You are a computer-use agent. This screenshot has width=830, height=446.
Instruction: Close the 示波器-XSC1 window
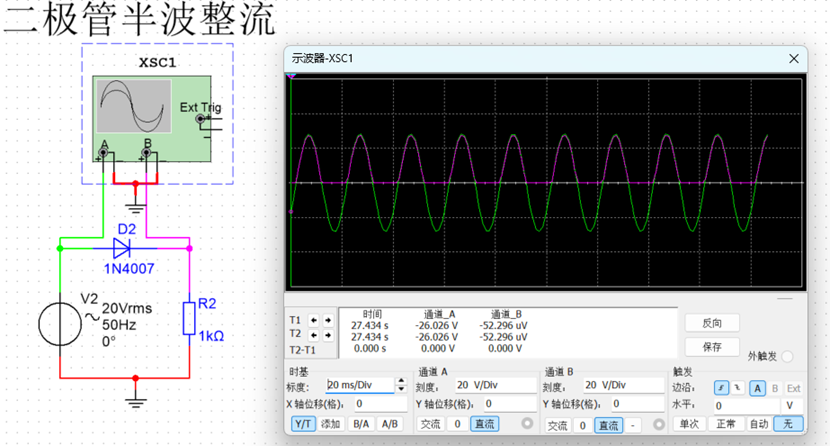tap(793, 59)
